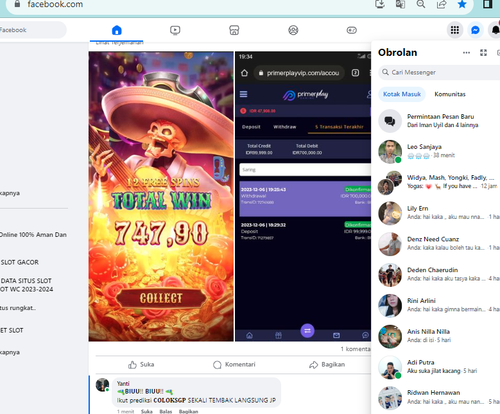Open the Total Win slot game image
Screen dimensions: 500x414
tap(161, 196)
